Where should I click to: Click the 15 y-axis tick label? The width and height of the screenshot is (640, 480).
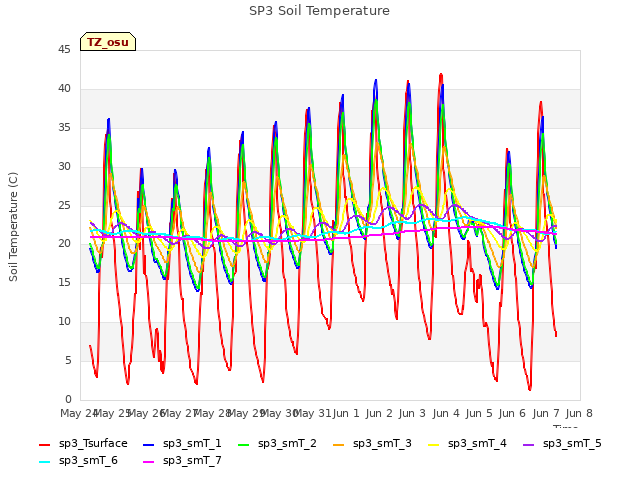click(64, 282)
